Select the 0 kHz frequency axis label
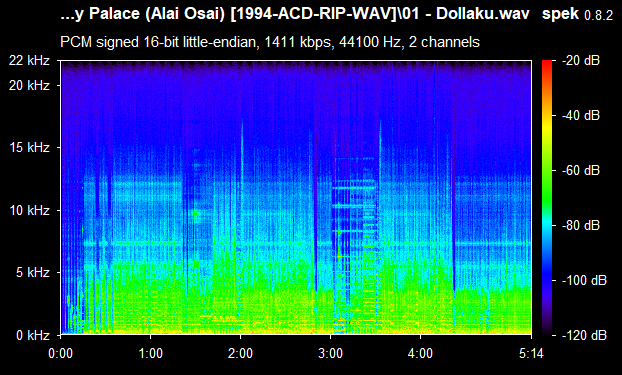 33,335
